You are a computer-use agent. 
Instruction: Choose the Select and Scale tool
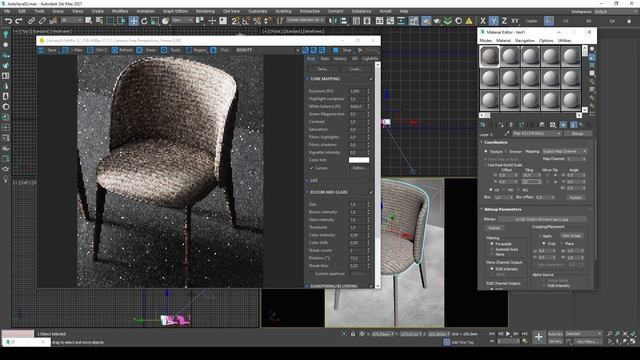[155, 21]
